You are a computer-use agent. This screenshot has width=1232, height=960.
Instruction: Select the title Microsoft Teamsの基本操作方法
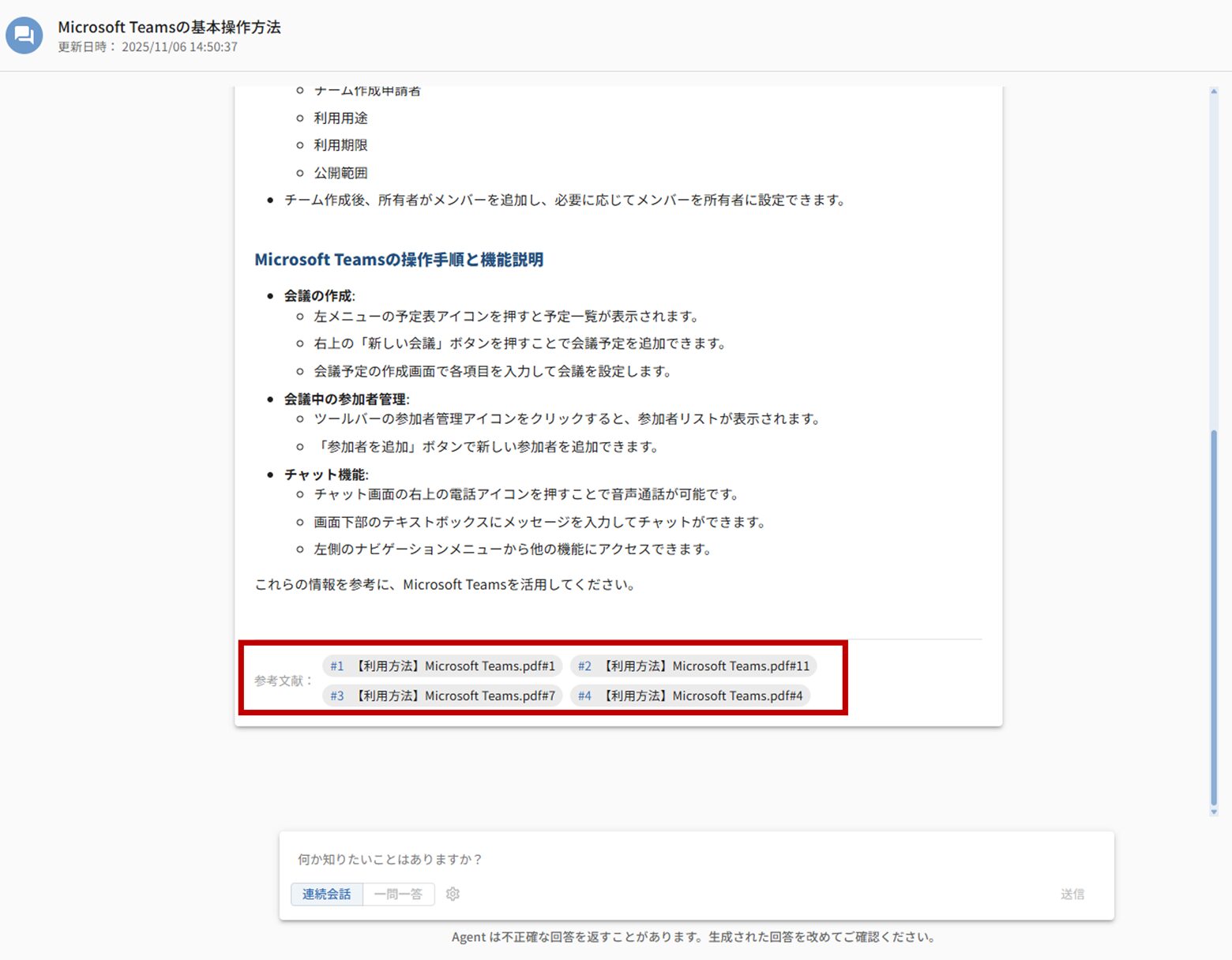click(168, 27)
